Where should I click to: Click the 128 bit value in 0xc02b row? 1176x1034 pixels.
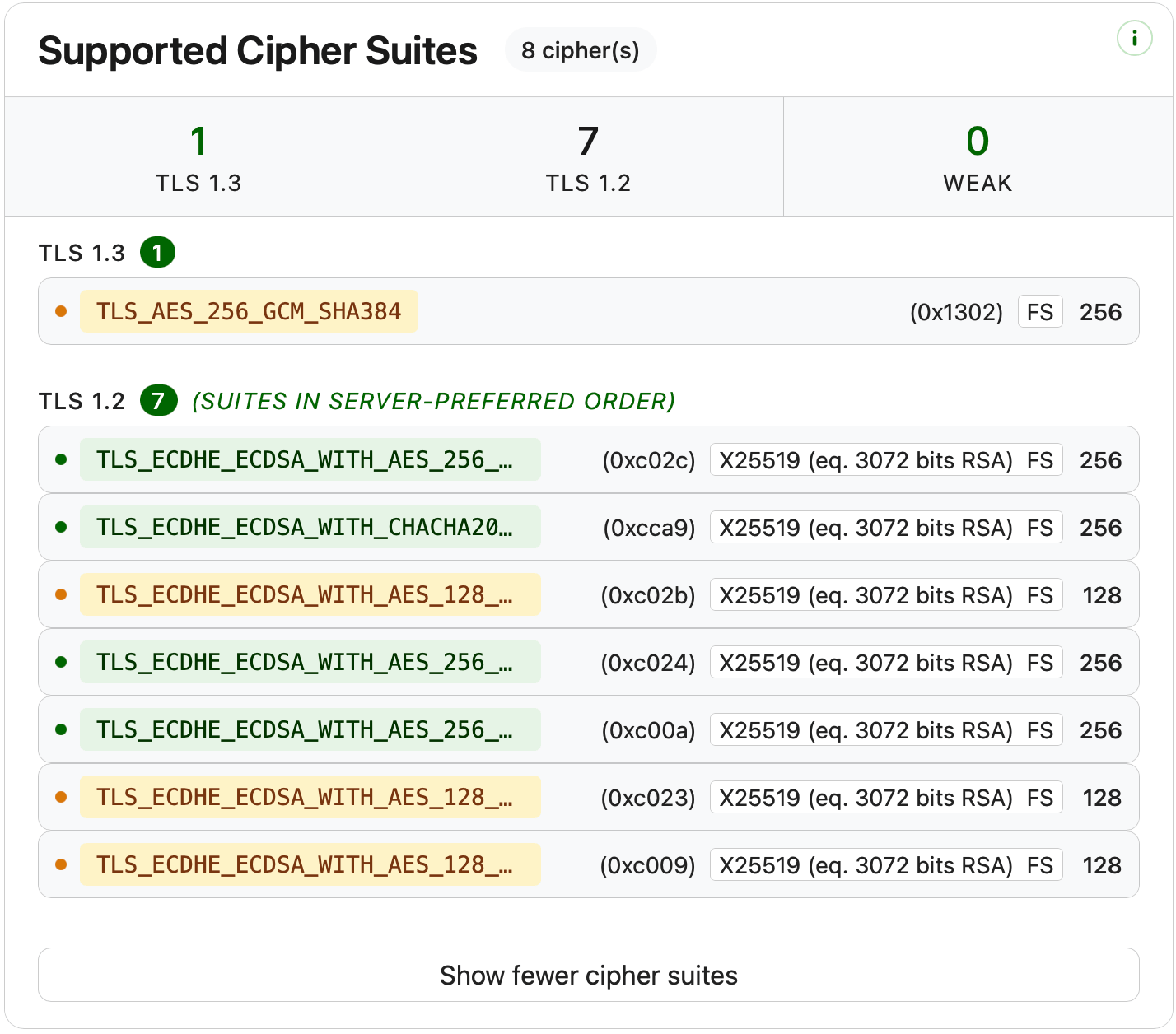pyautogui.click(x=1102, y=595)
